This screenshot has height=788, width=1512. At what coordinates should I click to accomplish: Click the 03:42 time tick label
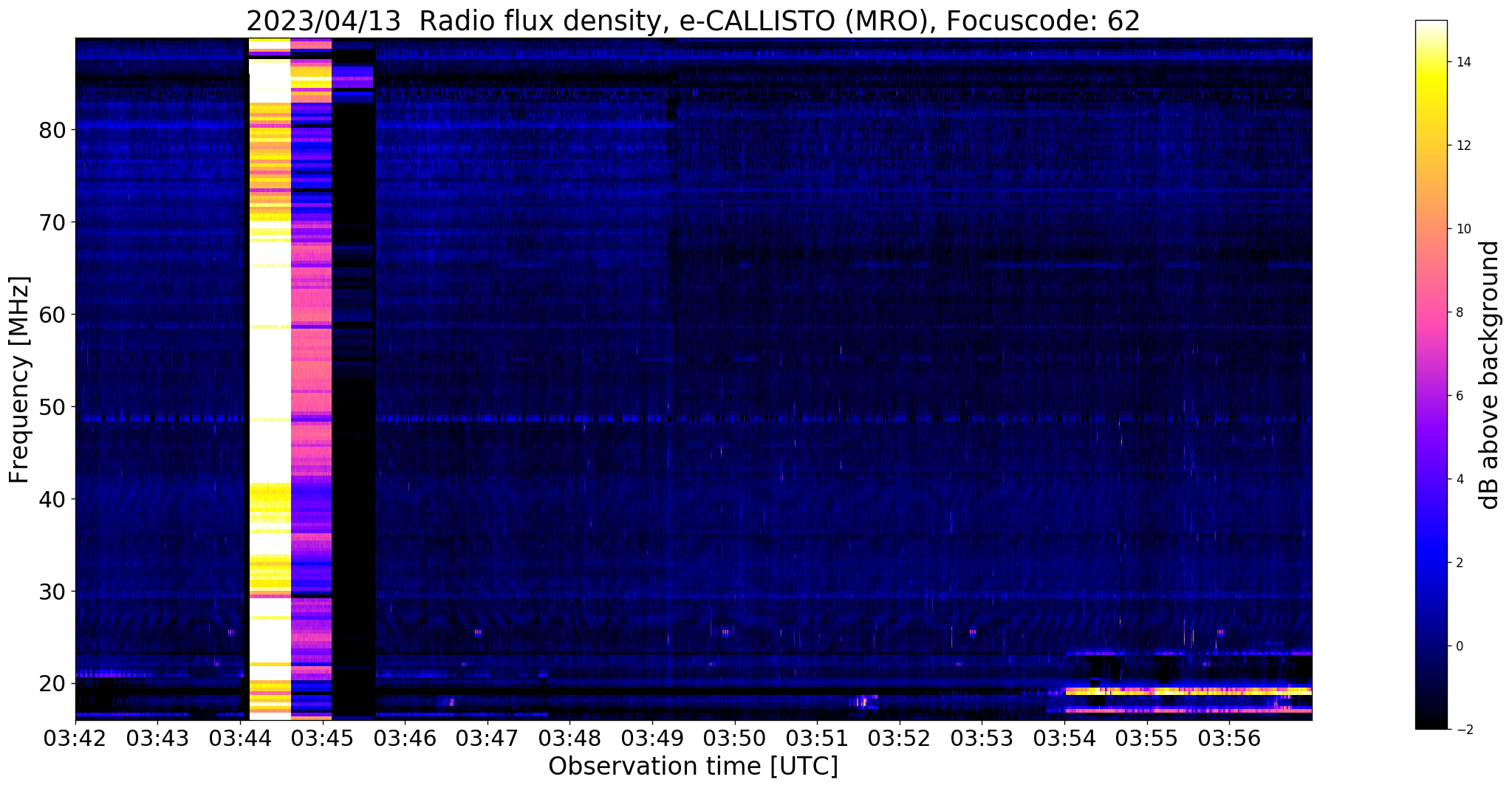pos(75,738)
